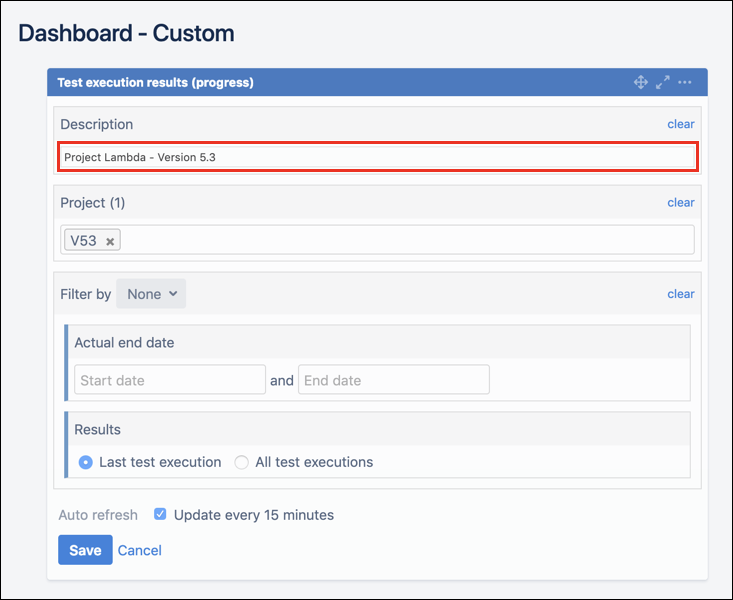Screen dimensions: 733x600
Task: Click the Actual end date label
Action: (x=124, y=342)
